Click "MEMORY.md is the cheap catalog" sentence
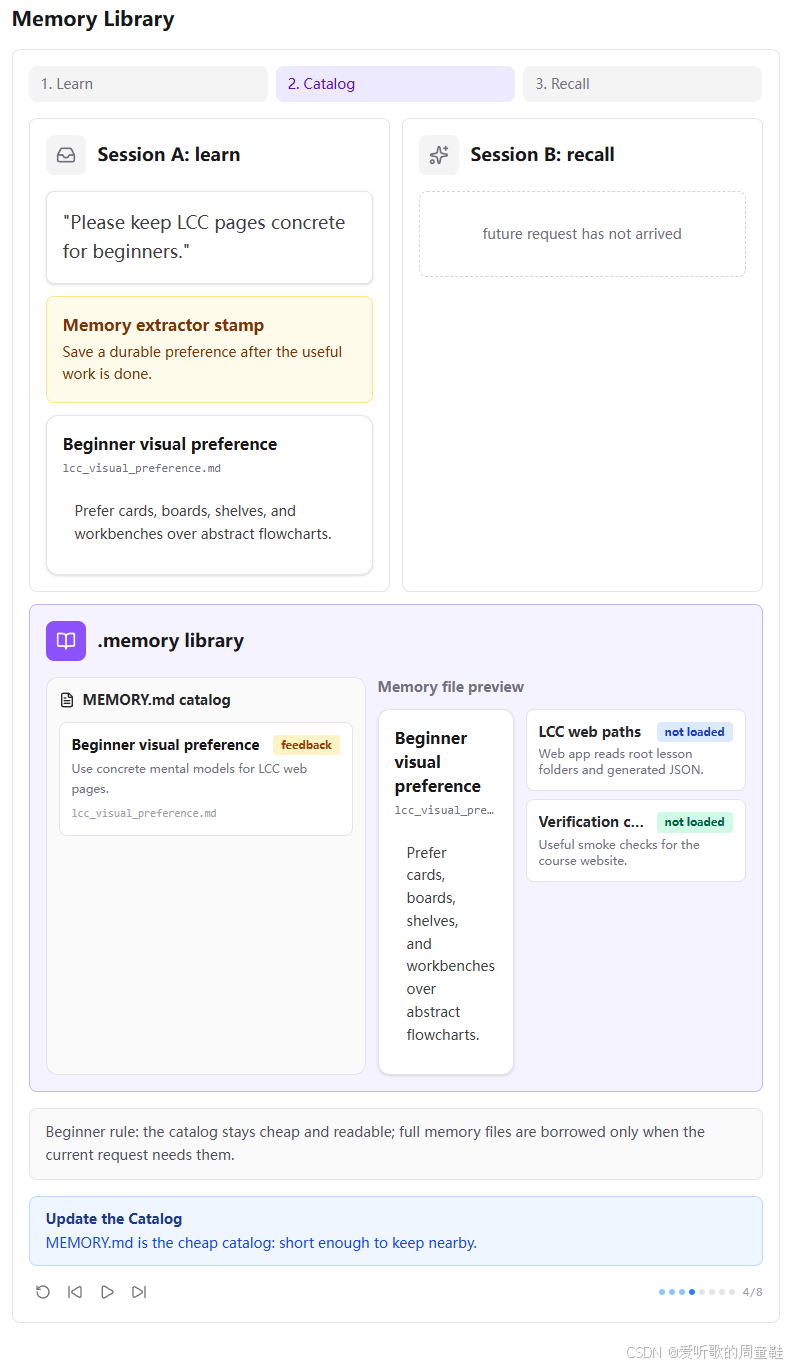Screen dimensions: 790x1366 point(261,1243)
